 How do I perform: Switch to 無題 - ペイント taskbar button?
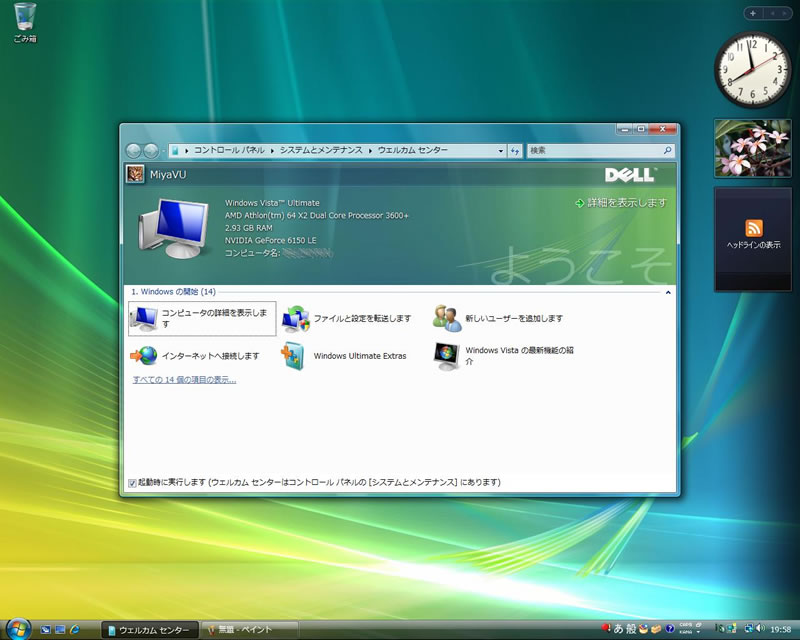[246, 630]
